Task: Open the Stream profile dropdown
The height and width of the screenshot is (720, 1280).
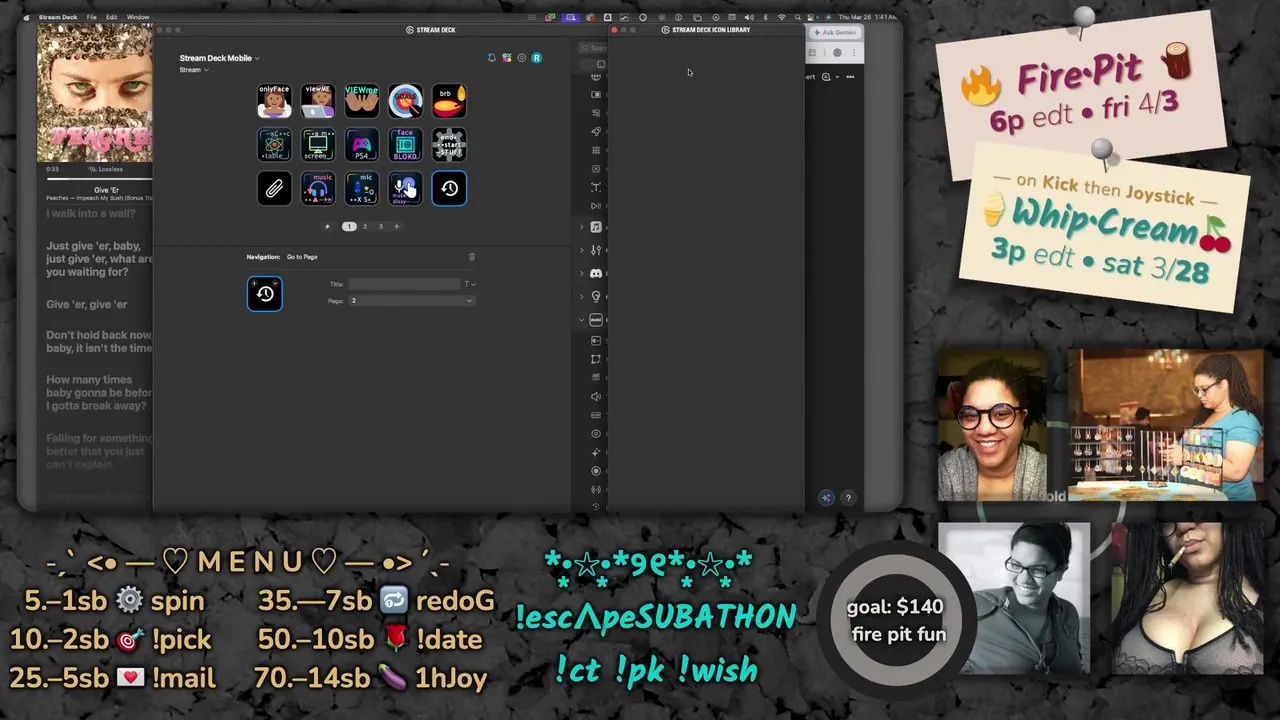Action: point(194,70)
